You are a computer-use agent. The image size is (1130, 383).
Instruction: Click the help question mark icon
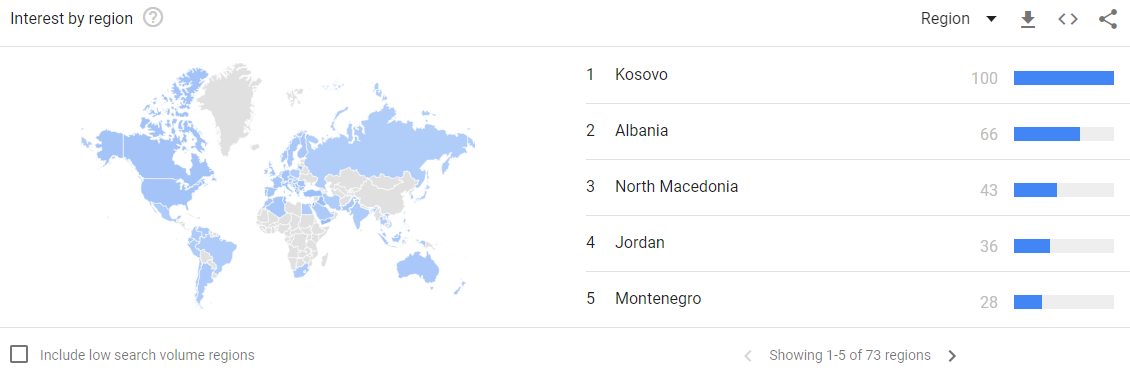[153, 18]
